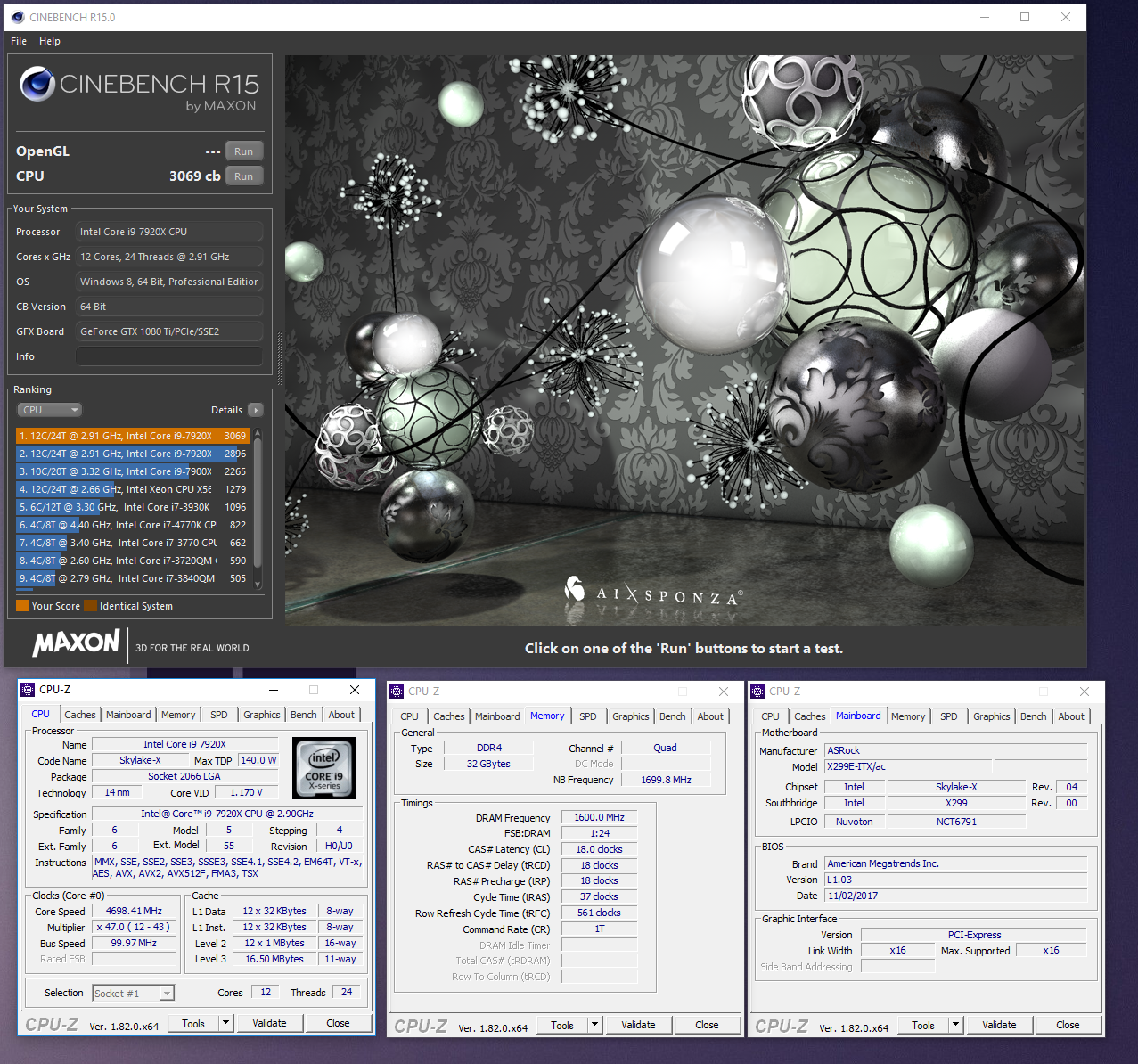Click the orange Your Score legend swatch

pyautogui.click(x=22, y=606)
